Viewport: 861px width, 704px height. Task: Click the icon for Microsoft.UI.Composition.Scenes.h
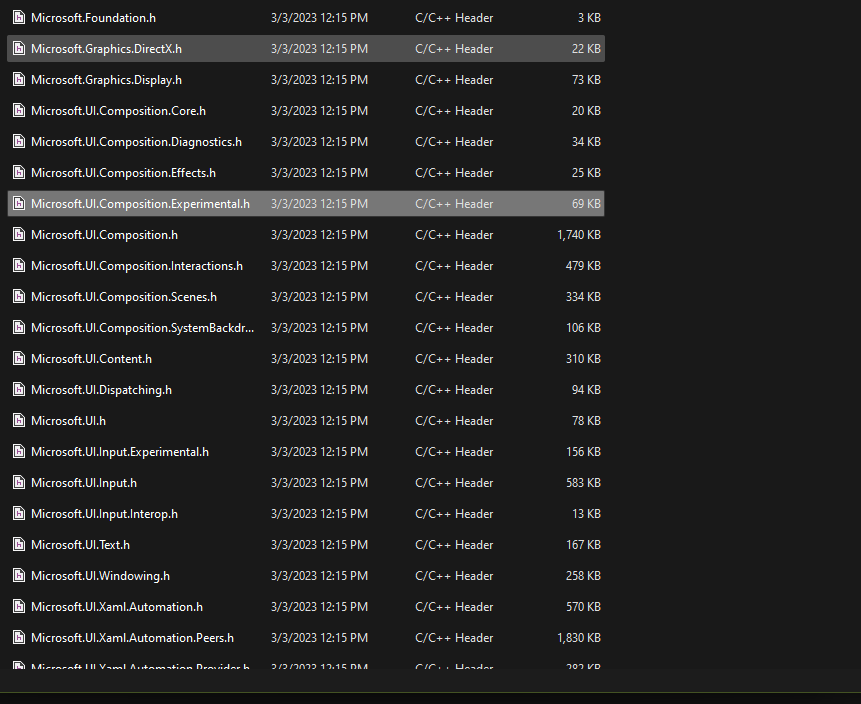[19, 297]
